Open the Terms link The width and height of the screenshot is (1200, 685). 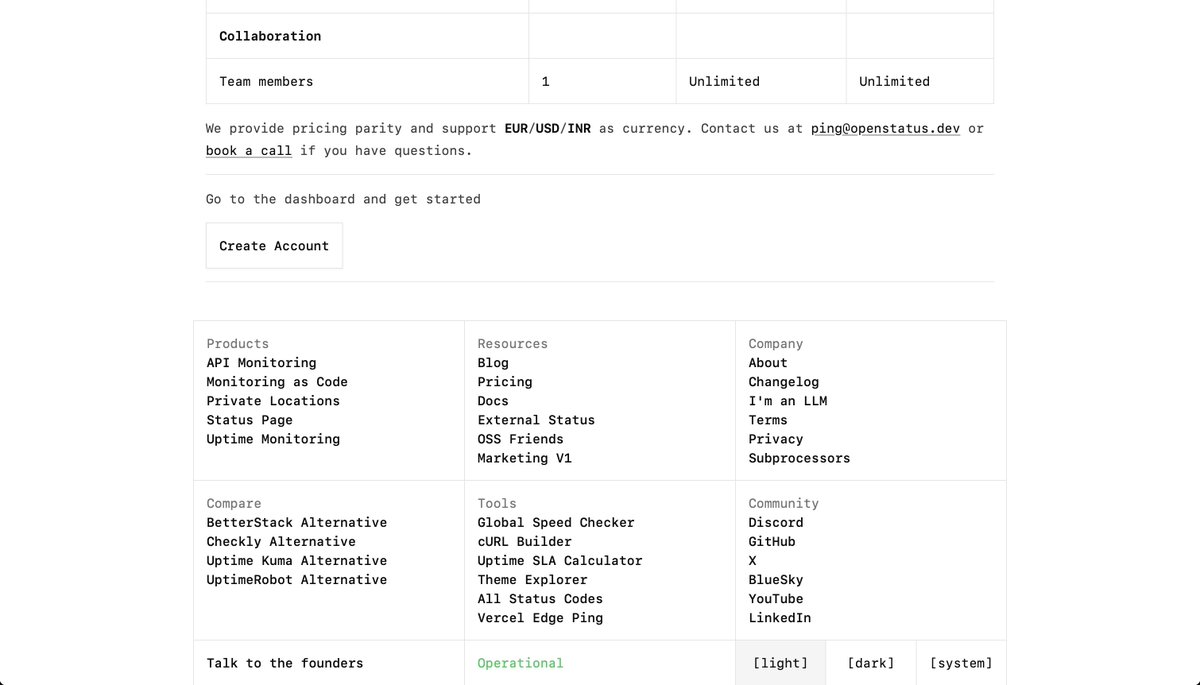point(768,420)
